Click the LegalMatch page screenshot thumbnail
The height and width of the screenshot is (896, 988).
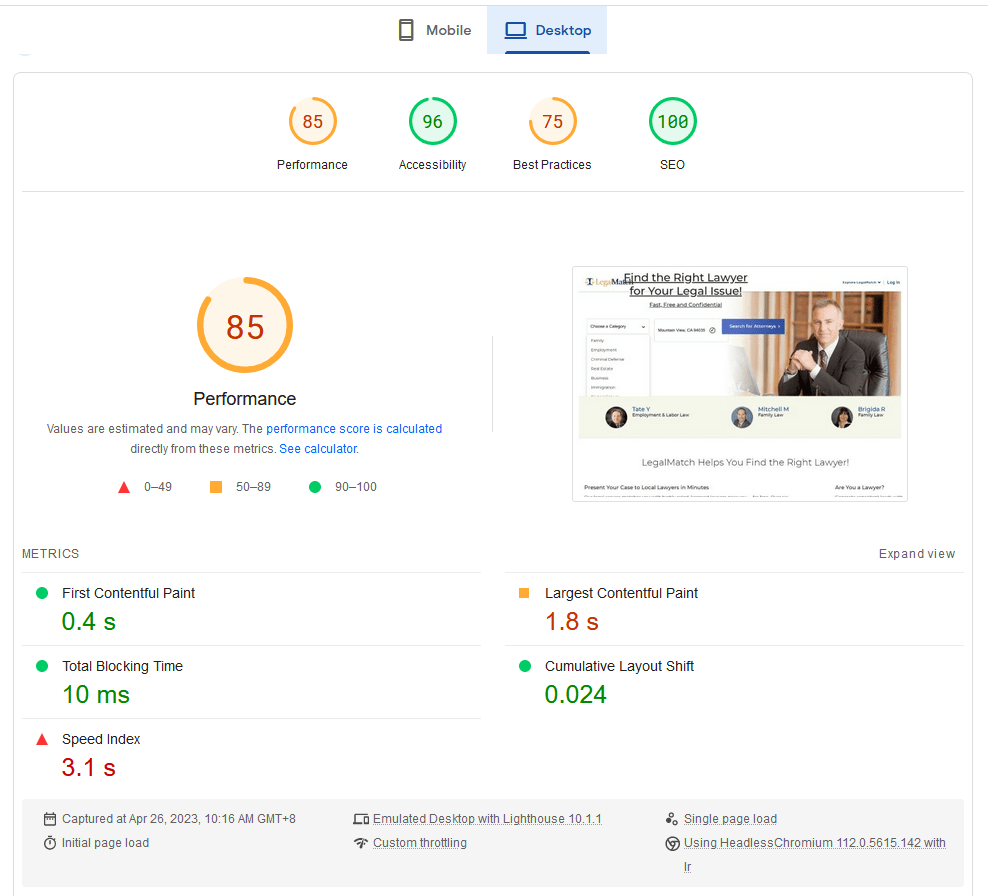(739, 384)
